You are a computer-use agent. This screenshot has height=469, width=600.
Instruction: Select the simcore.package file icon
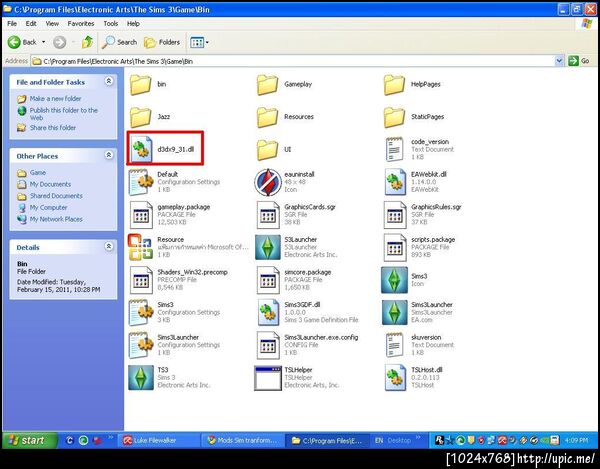pyautogui.click(x=267, y=280)
